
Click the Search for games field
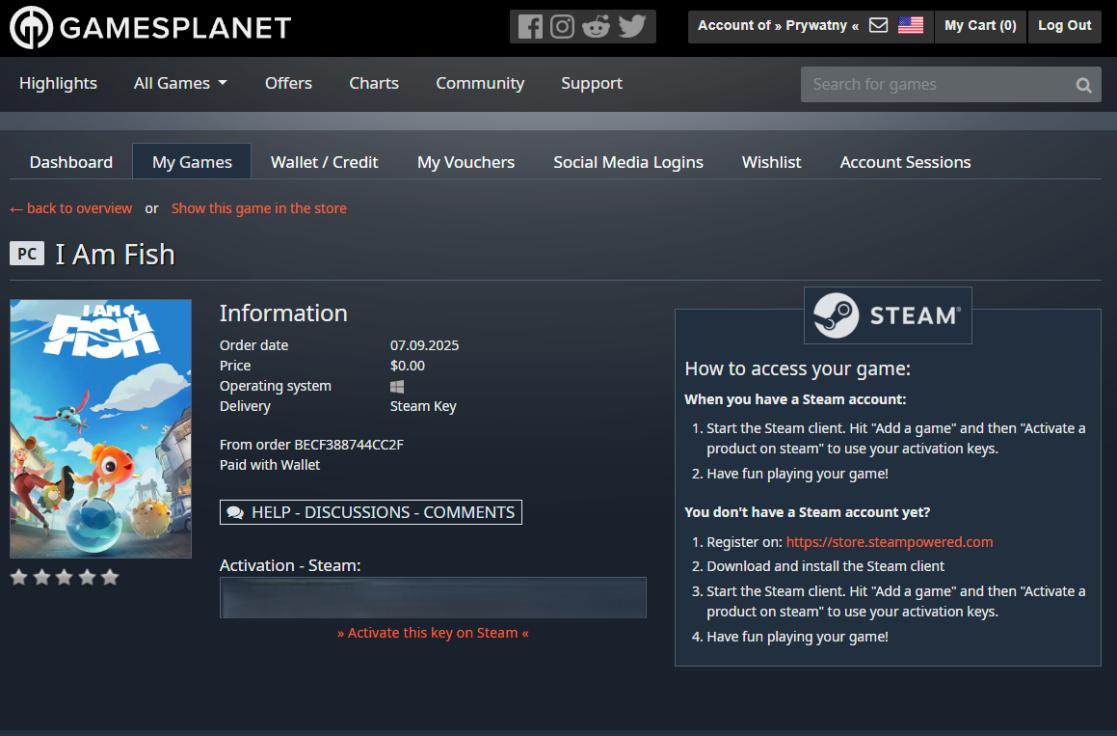(x=935, y=85)
